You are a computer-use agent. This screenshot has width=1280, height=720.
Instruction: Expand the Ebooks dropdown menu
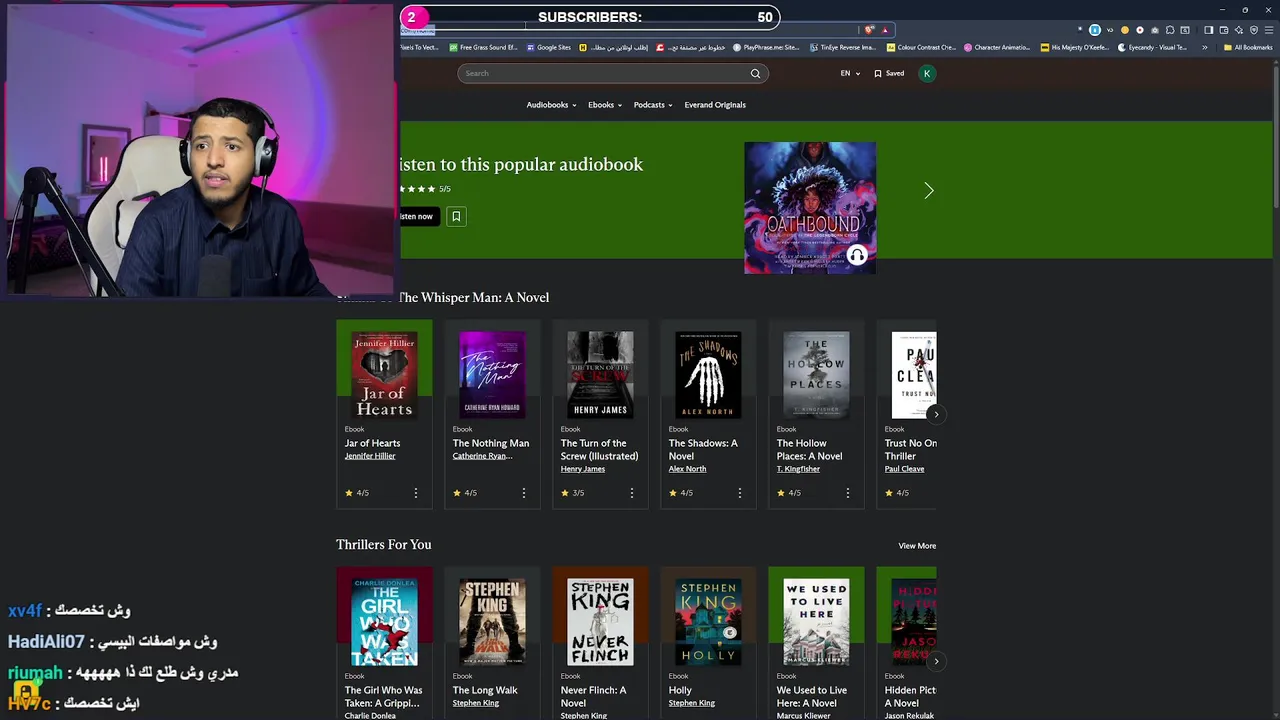pyautogui.click(x=605, y=105)
